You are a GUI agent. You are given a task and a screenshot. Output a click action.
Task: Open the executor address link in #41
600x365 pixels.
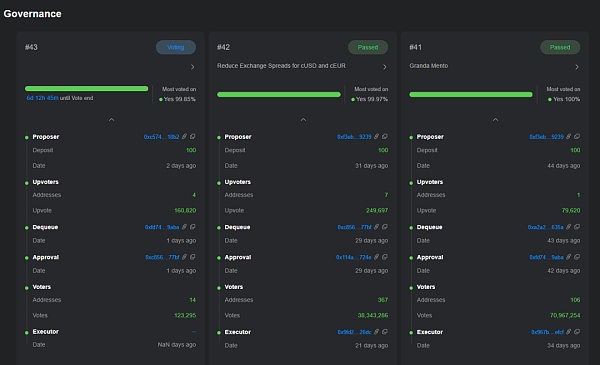[547, 332]
